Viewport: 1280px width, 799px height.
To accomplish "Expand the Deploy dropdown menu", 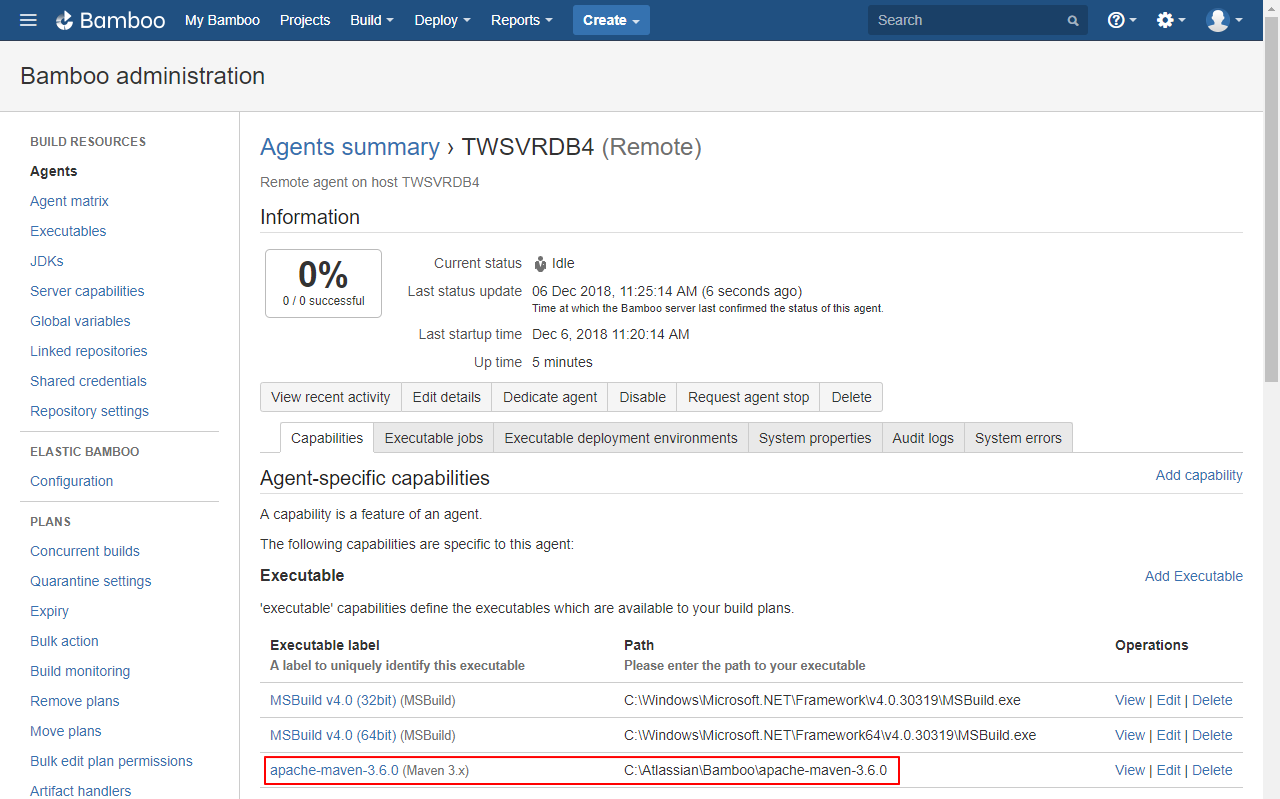I will (x=442, y=20).
